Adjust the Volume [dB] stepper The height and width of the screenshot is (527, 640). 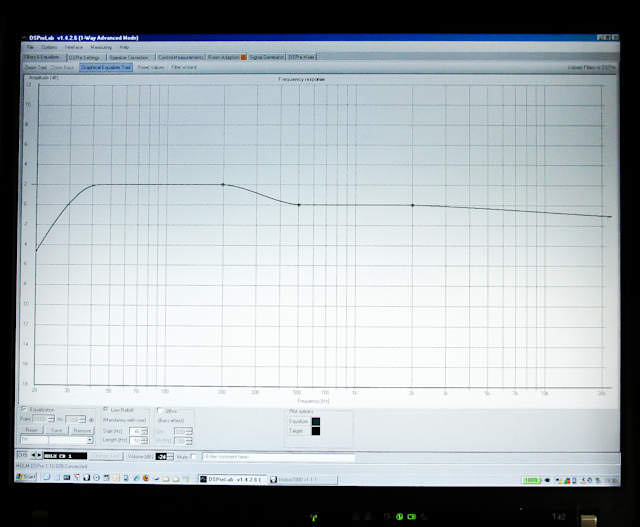171,457
